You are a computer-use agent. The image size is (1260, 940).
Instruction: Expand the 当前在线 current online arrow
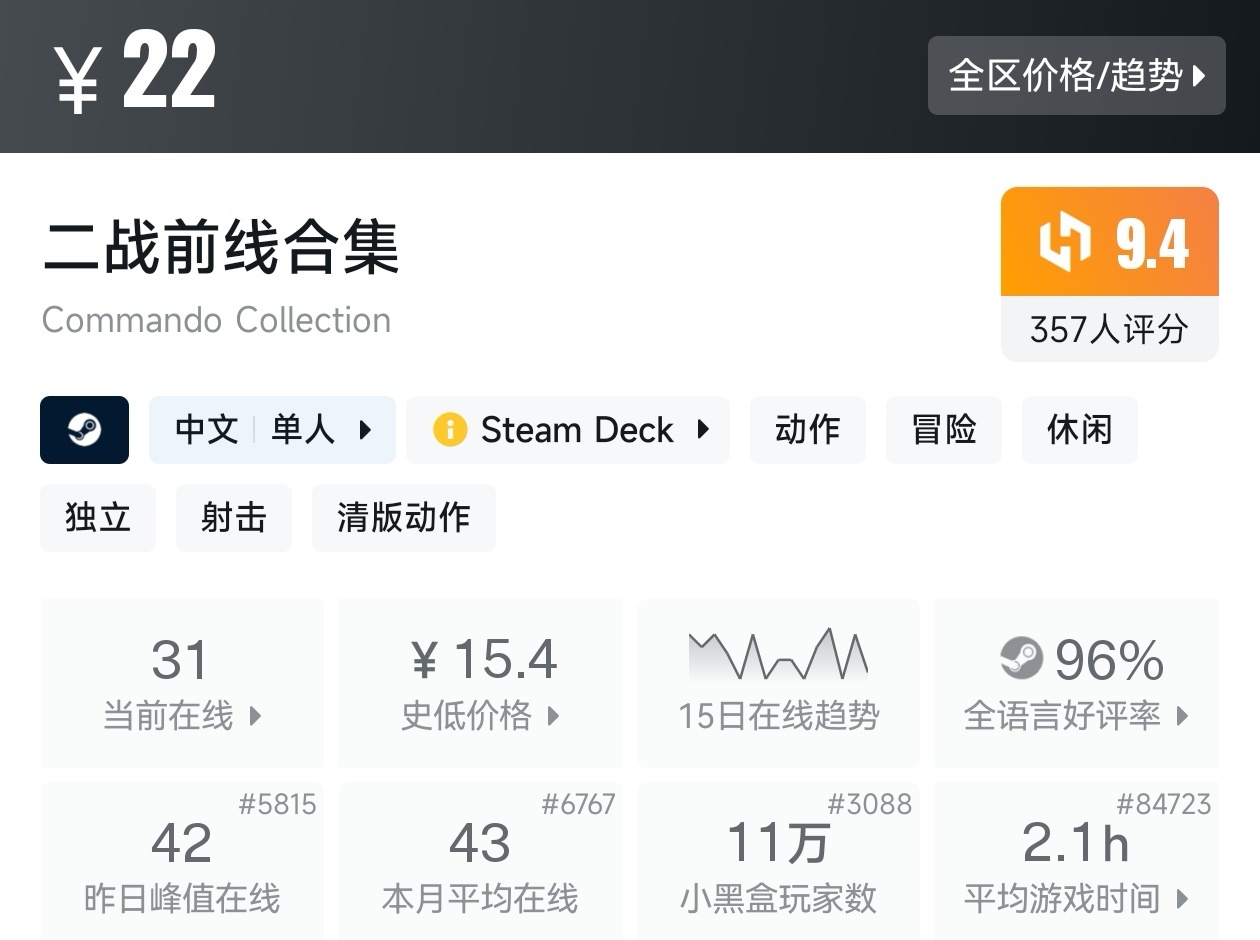[x=255, y=716]
